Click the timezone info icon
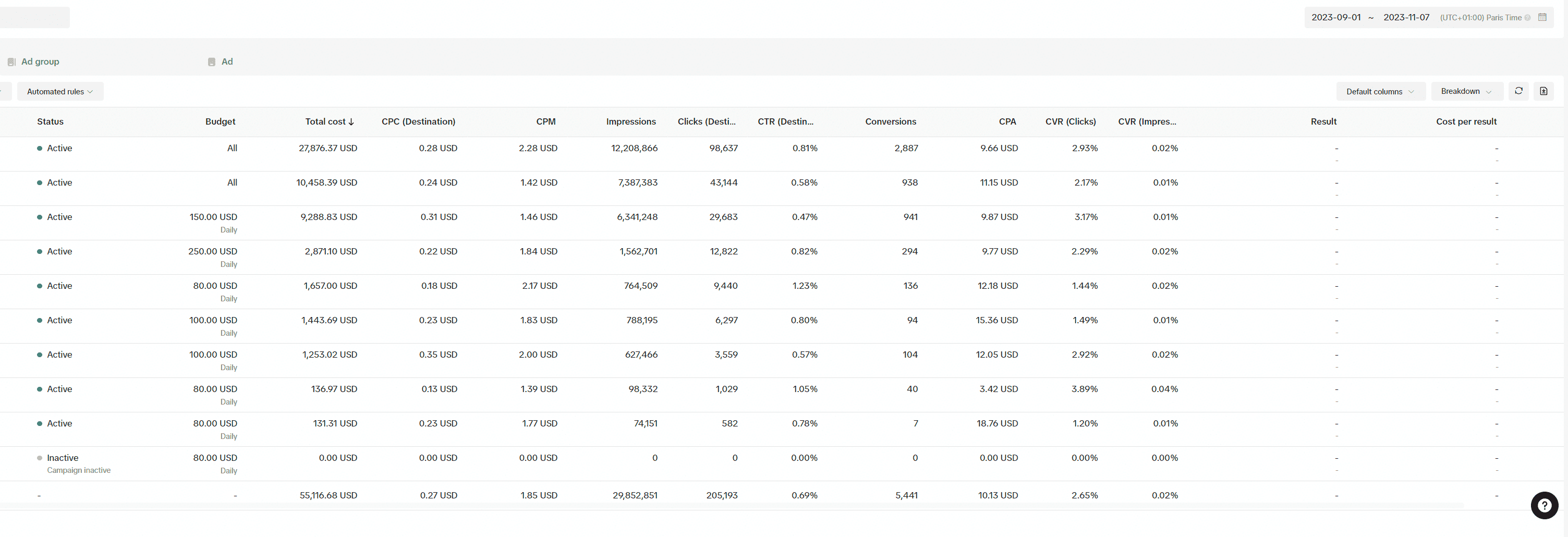Viewport: 1568px width, 537px height. tap(1527, 18)
